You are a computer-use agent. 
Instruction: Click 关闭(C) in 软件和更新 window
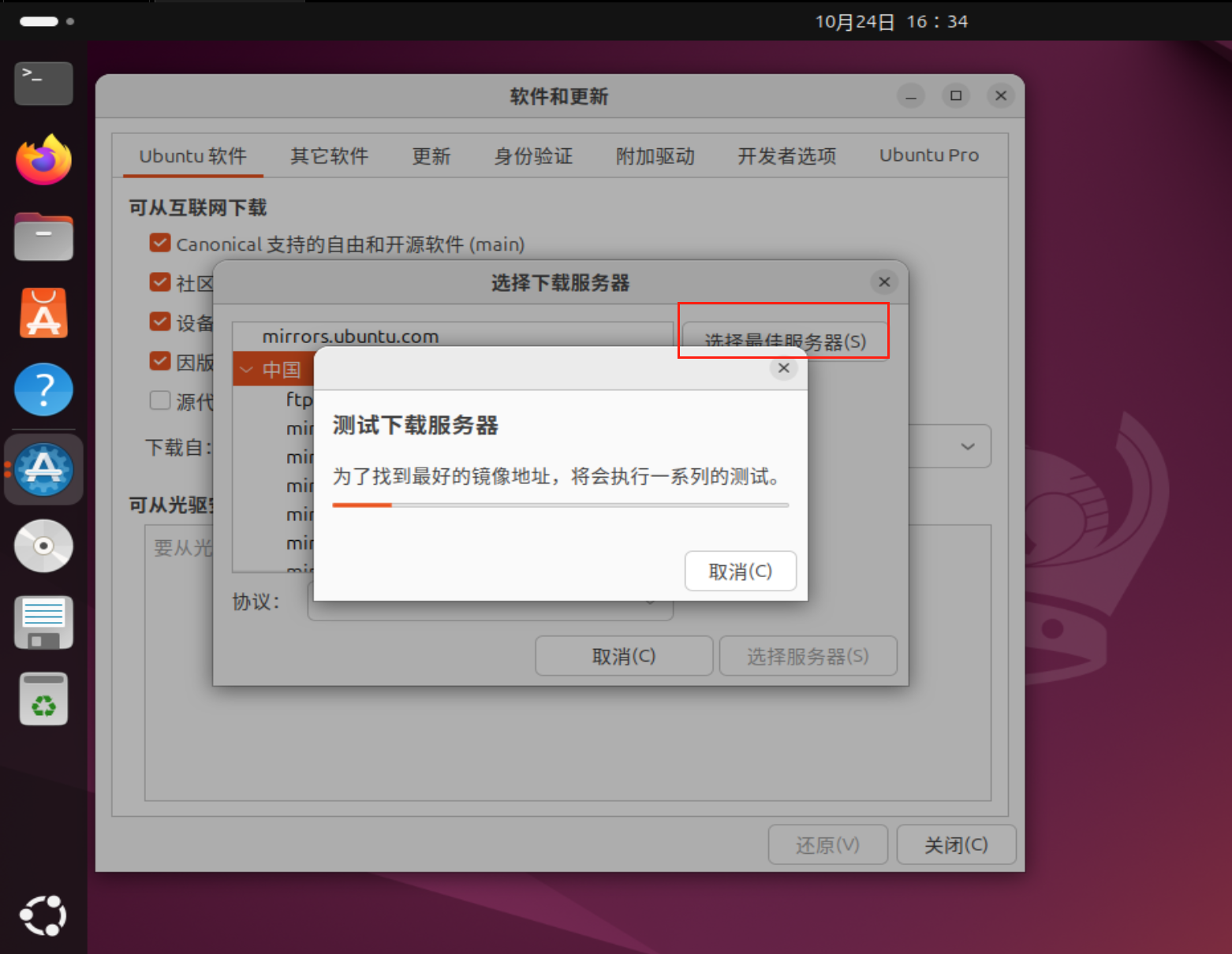[x=956, y=845]
